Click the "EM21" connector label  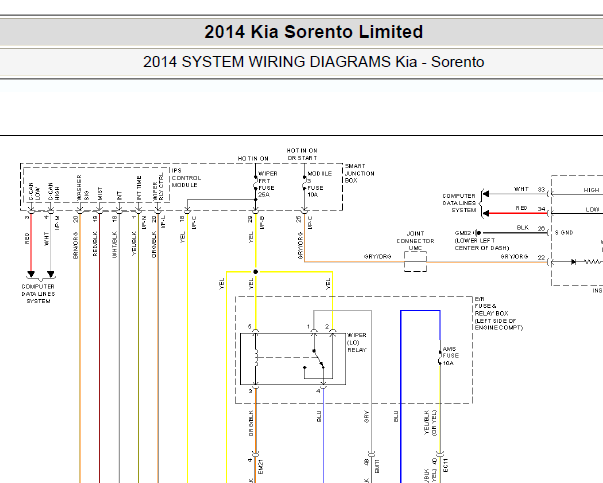pyautogui.click(x=261, y=467)
